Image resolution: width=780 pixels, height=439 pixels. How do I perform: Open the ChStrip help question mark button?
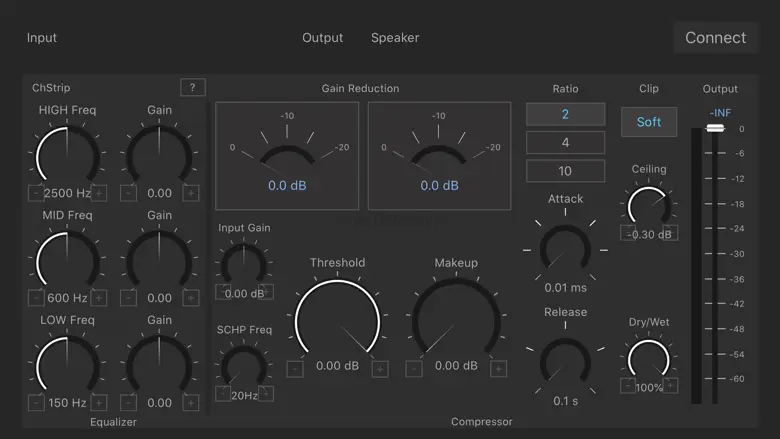192,88
